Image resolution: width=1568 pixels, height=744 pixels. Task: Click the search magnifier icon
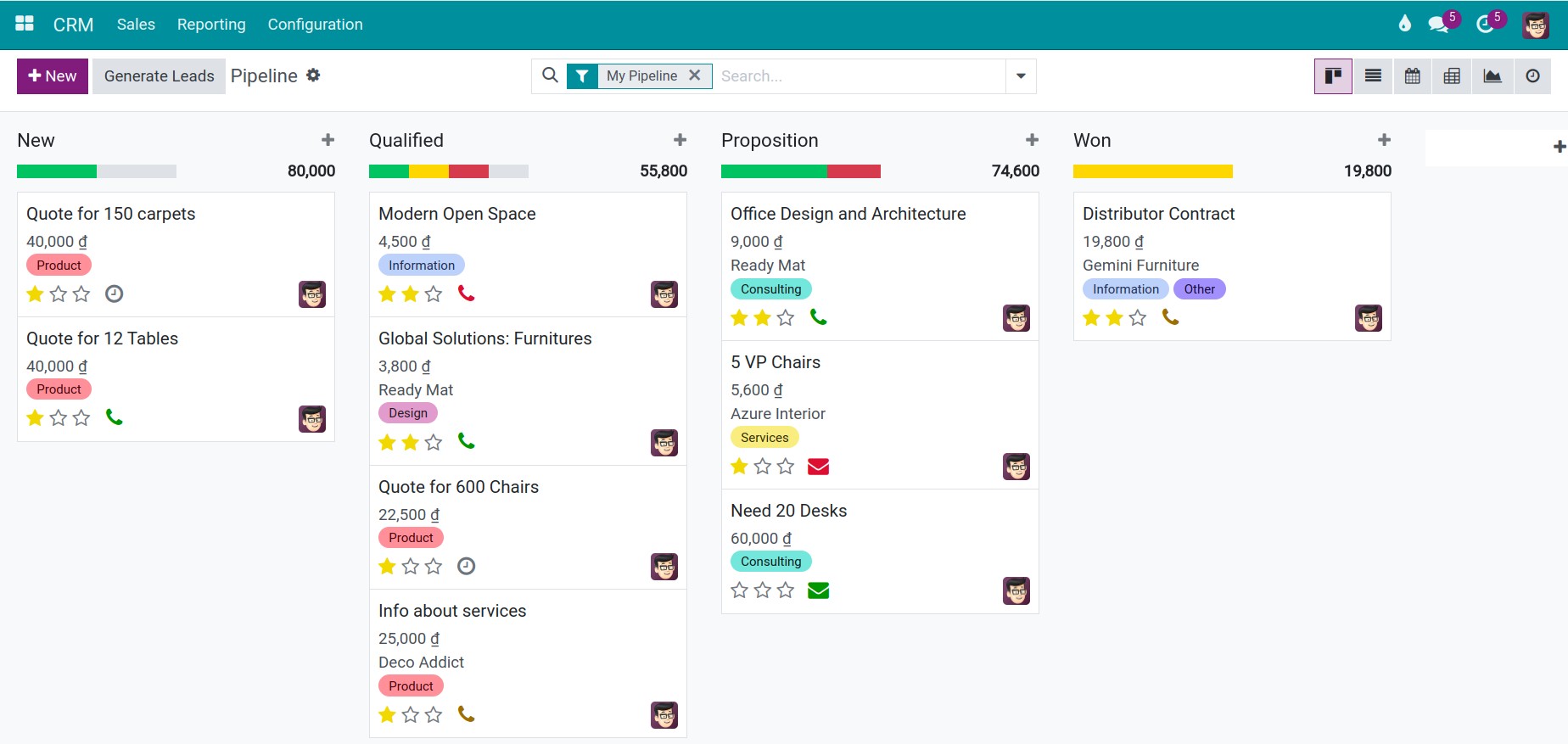pyautogui.click(x=550, y=76)
